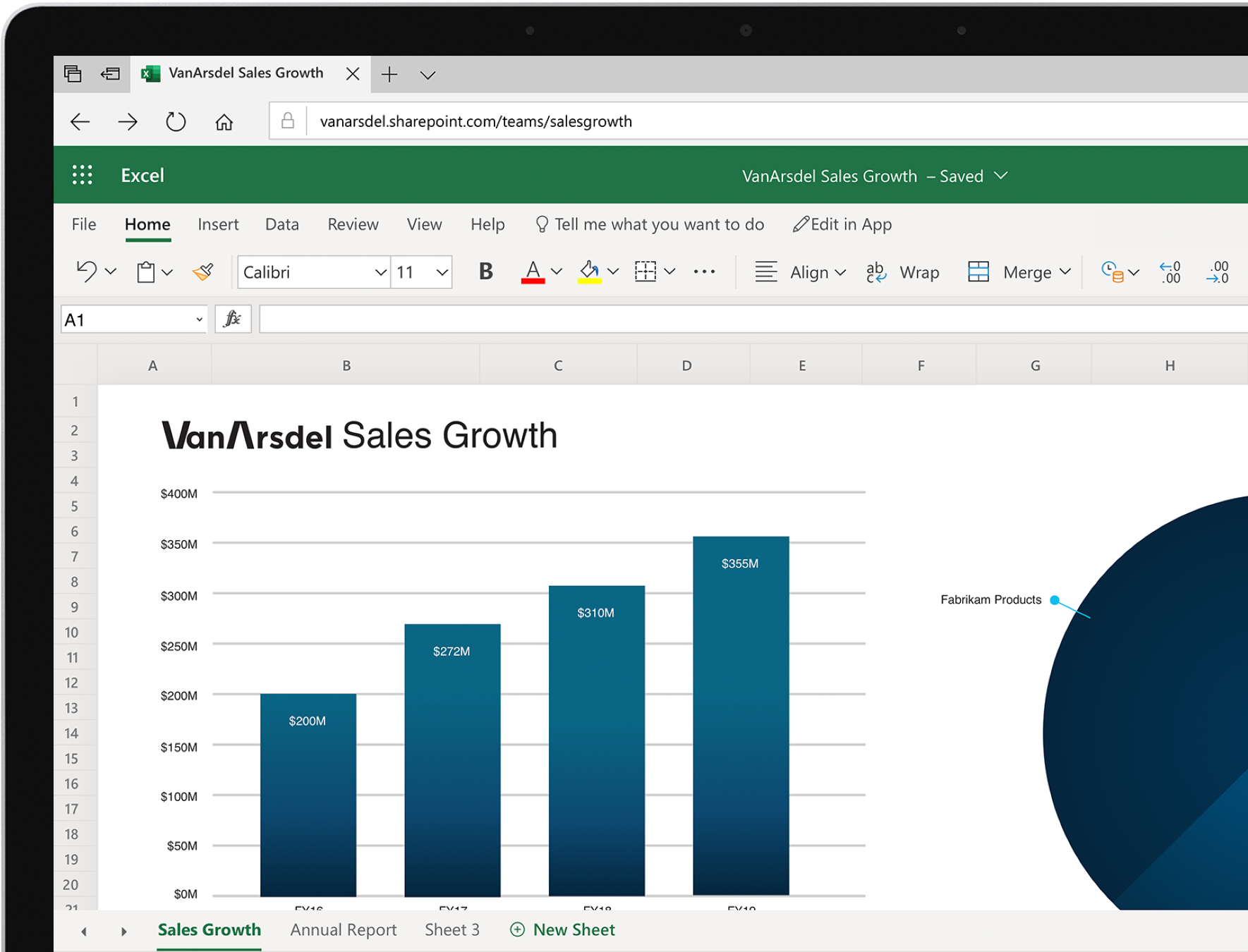Click the Paste clipboard icon
Screen dimensions: 1248x952
pyautogui.click(x=147, y=272)
